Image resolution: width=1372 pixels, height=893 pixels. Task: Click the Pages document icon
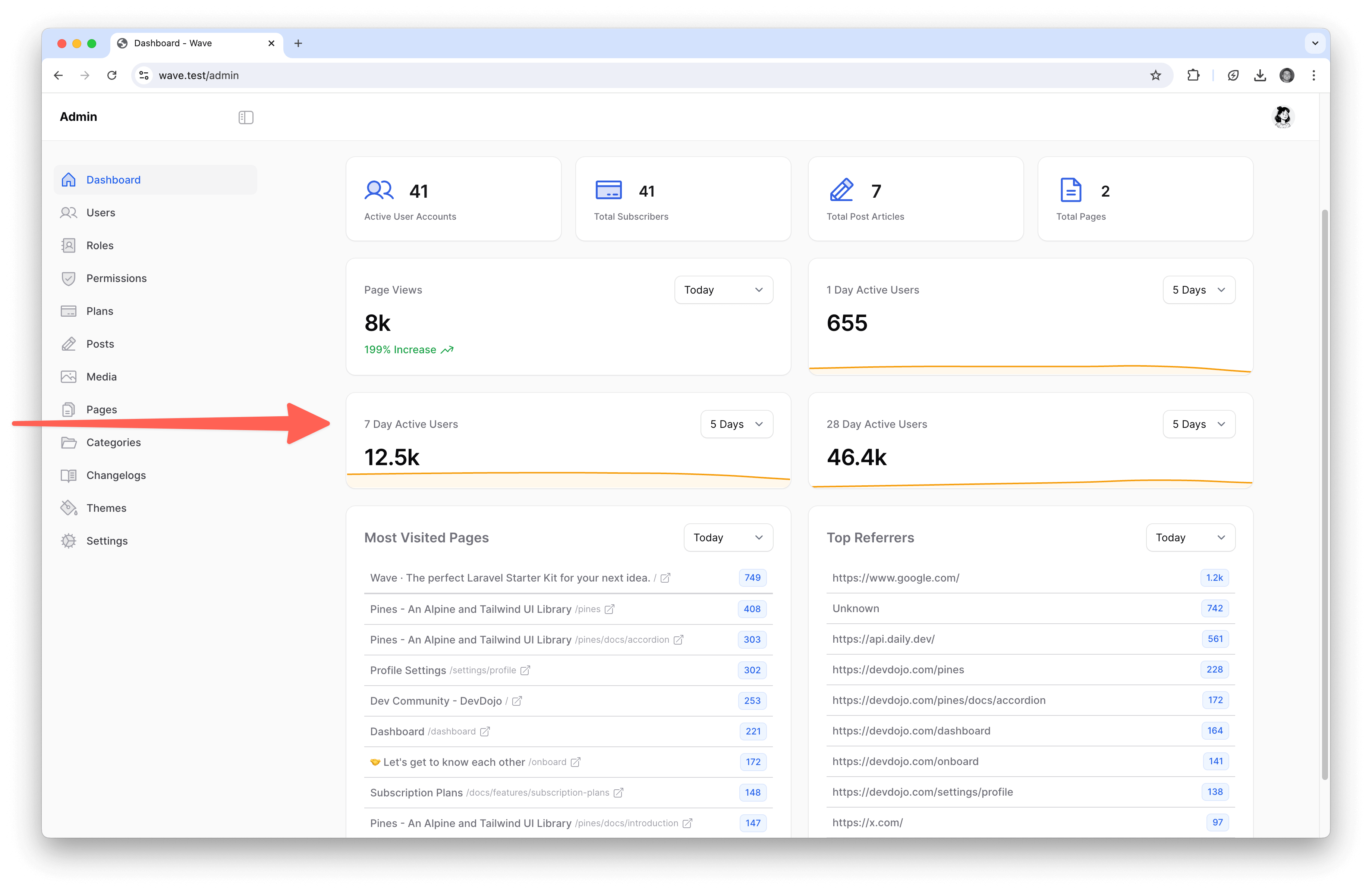pos(69,410)
